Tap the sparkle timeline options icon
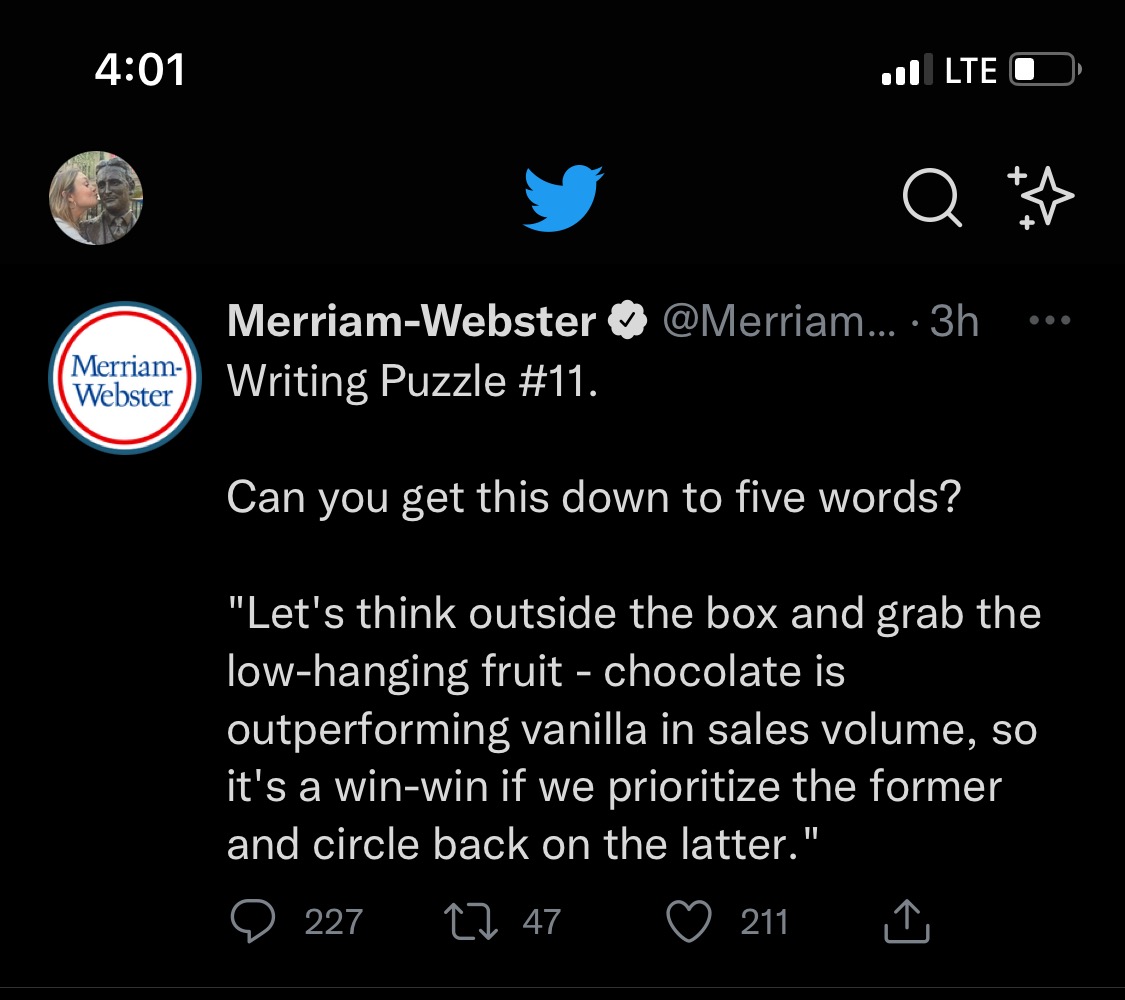This screenshot has width=1125, height=1000. [1040, 198]
